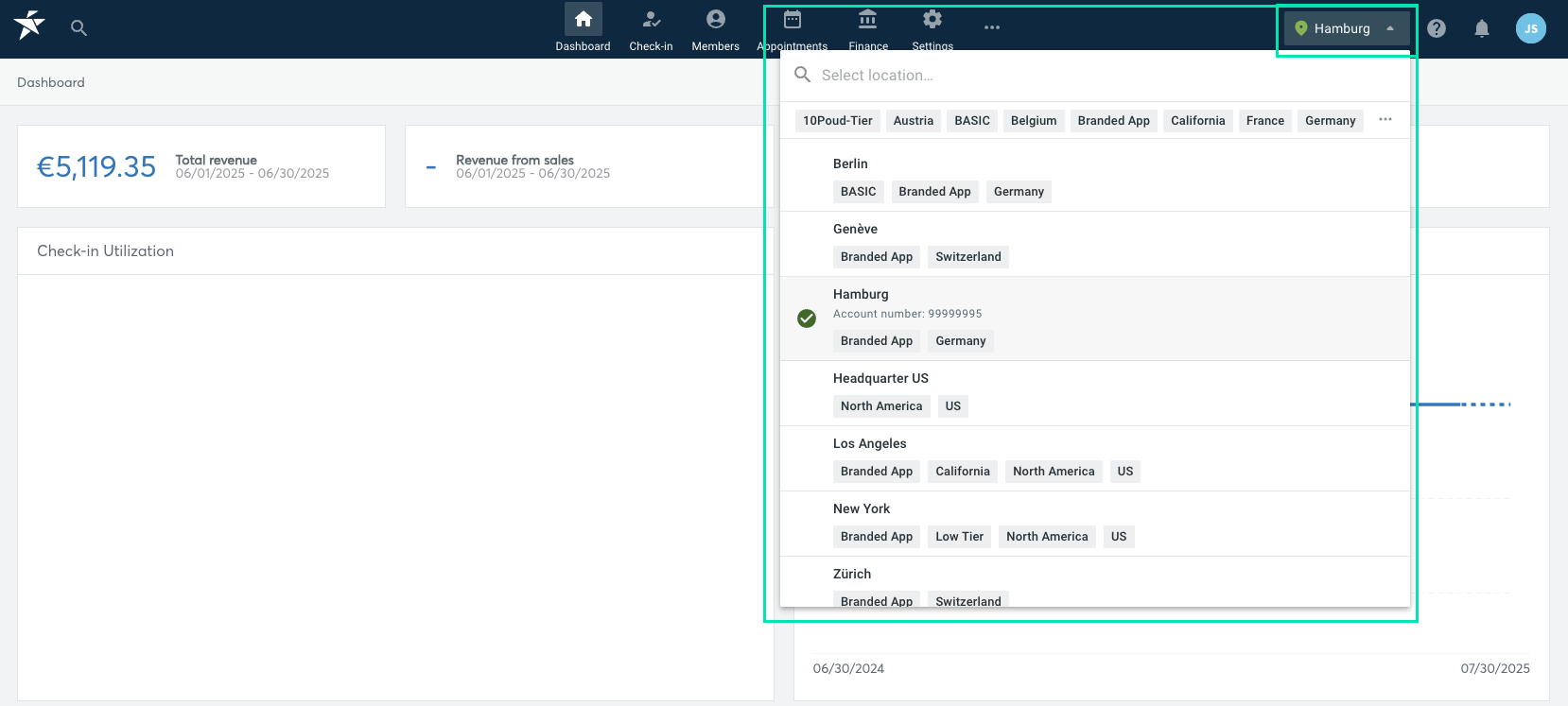
Task: Open Settings gear icon
Action: pos(932,19)
